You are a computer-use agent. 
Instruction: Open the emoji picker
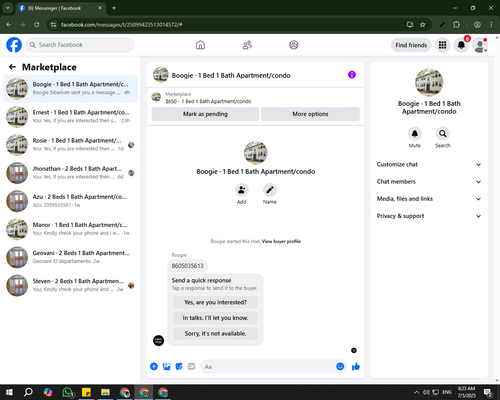click(x=340, y=367)
